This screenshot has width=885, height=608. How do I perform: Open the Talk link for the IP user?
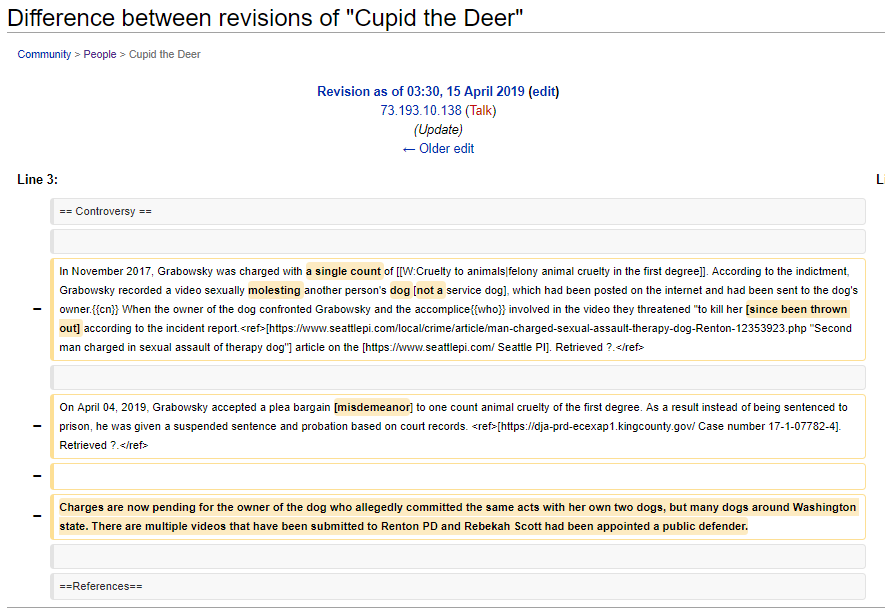click(x=481, y=111)
